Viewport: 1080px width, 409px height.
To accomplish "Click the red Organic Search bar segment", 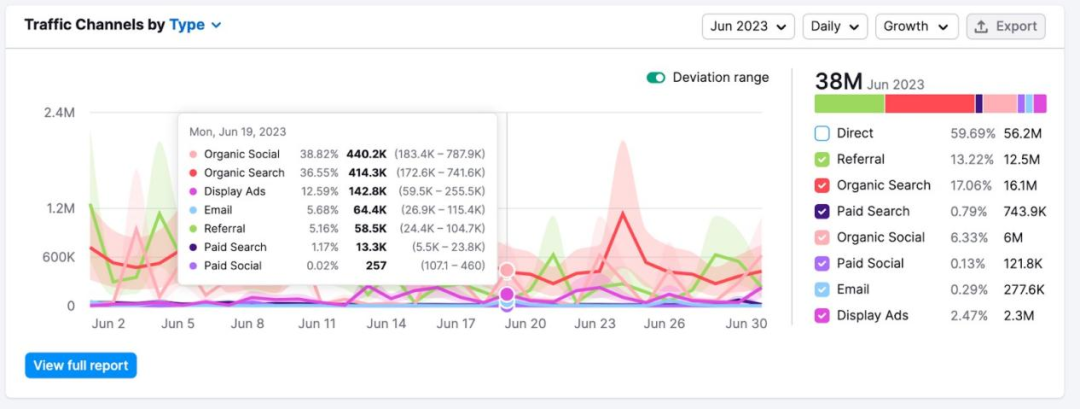I will tap(929, 104).
